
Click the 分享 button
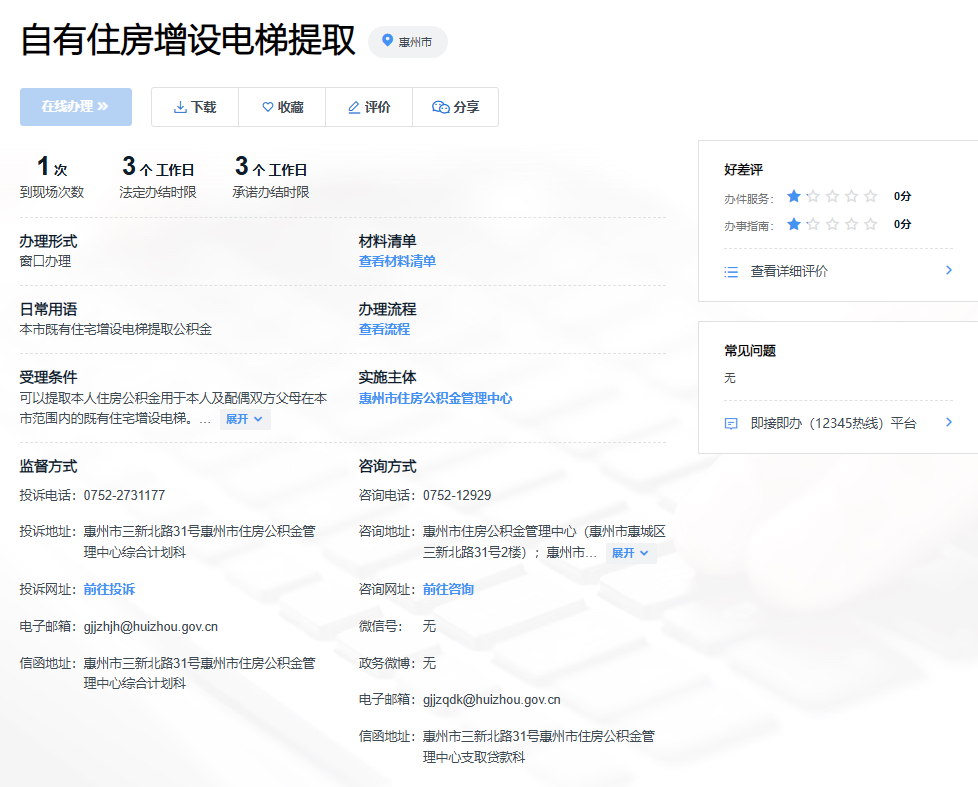tap(455, 107)
